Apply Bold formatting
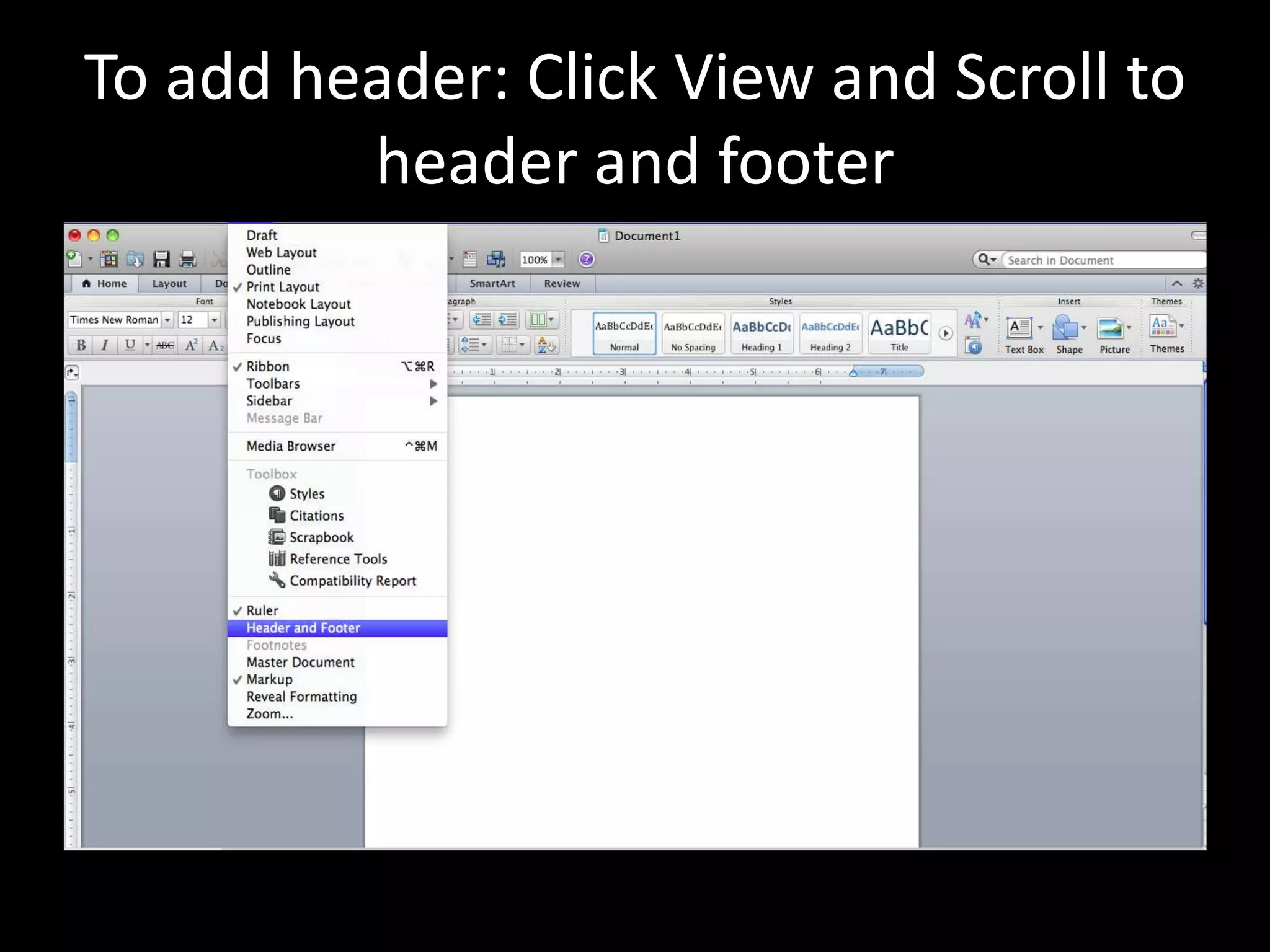 [x=81, y=345]
